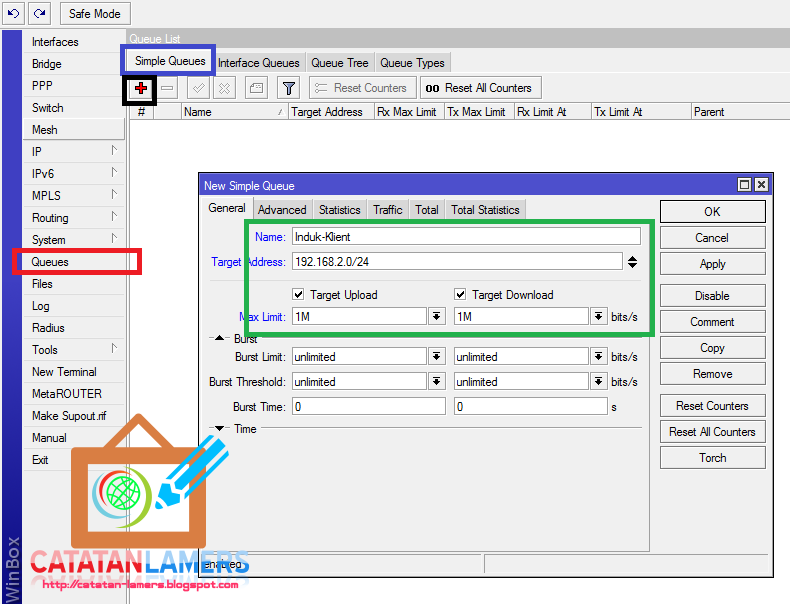This screenshot has height=604, width=790.
Task: Click the Target Address input field
Action: [x=457, y=262]
